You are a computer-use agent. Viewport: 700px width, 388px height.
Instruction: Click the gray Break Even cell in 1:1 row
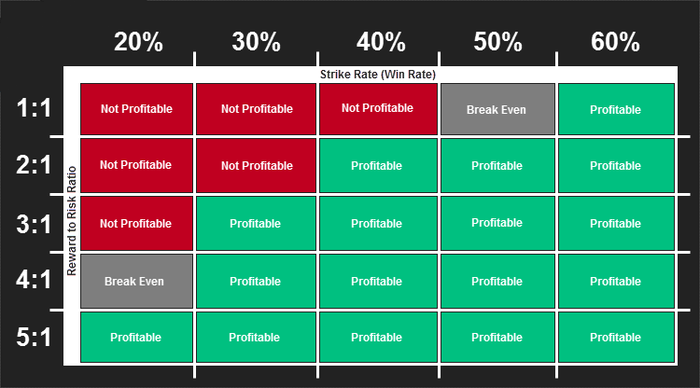point(498,109)
